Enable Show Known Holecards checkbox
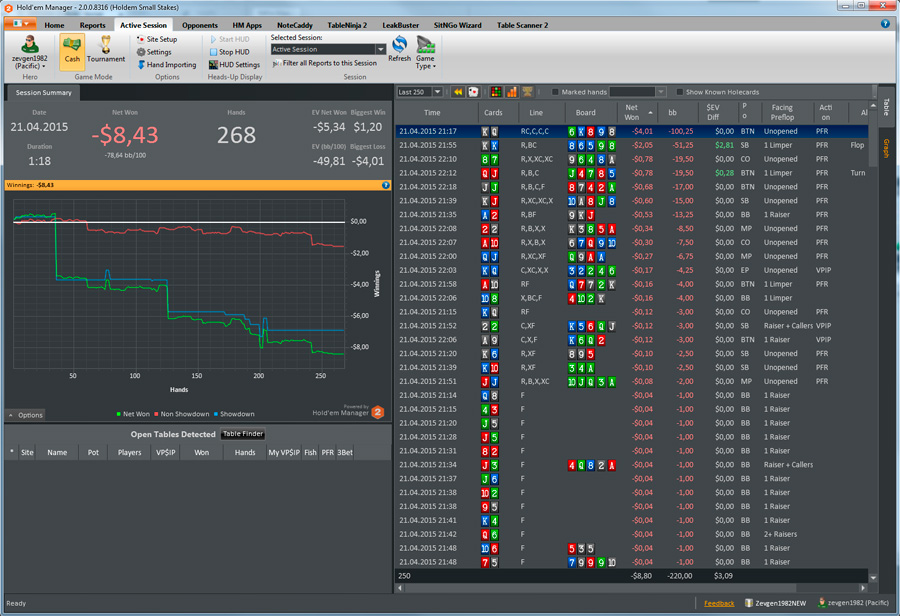 click(680, 92)
